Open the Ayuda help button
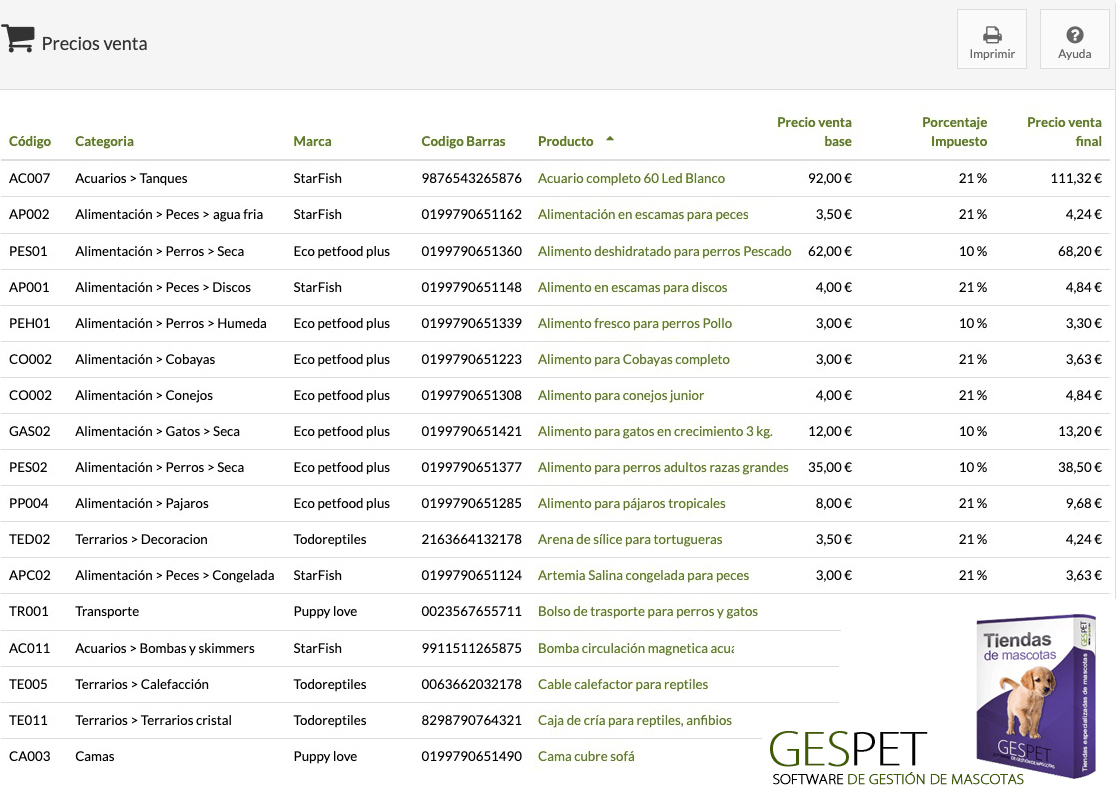 tap(1074, 39)
